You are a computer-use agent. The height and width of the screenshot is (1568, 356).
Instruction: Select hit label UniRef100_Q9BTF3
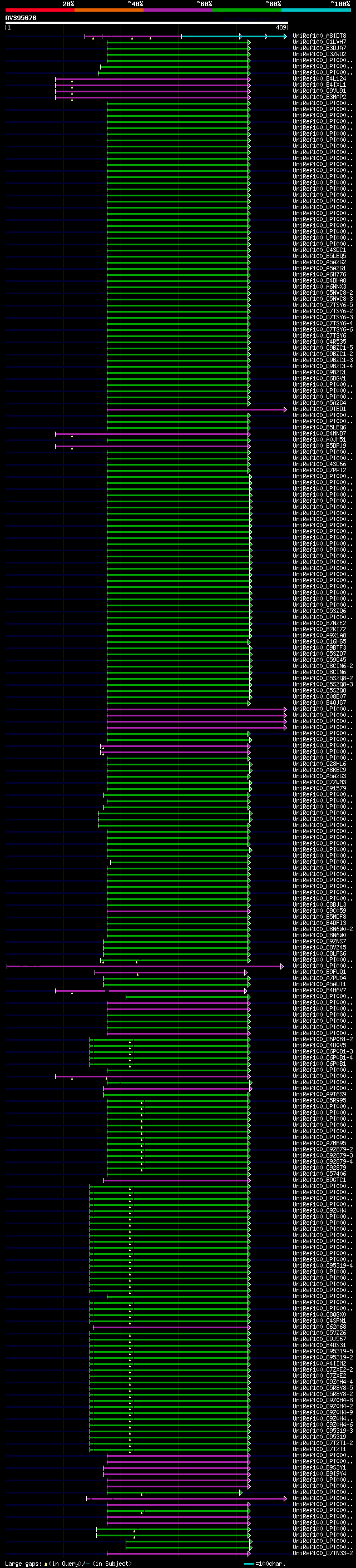319,647
